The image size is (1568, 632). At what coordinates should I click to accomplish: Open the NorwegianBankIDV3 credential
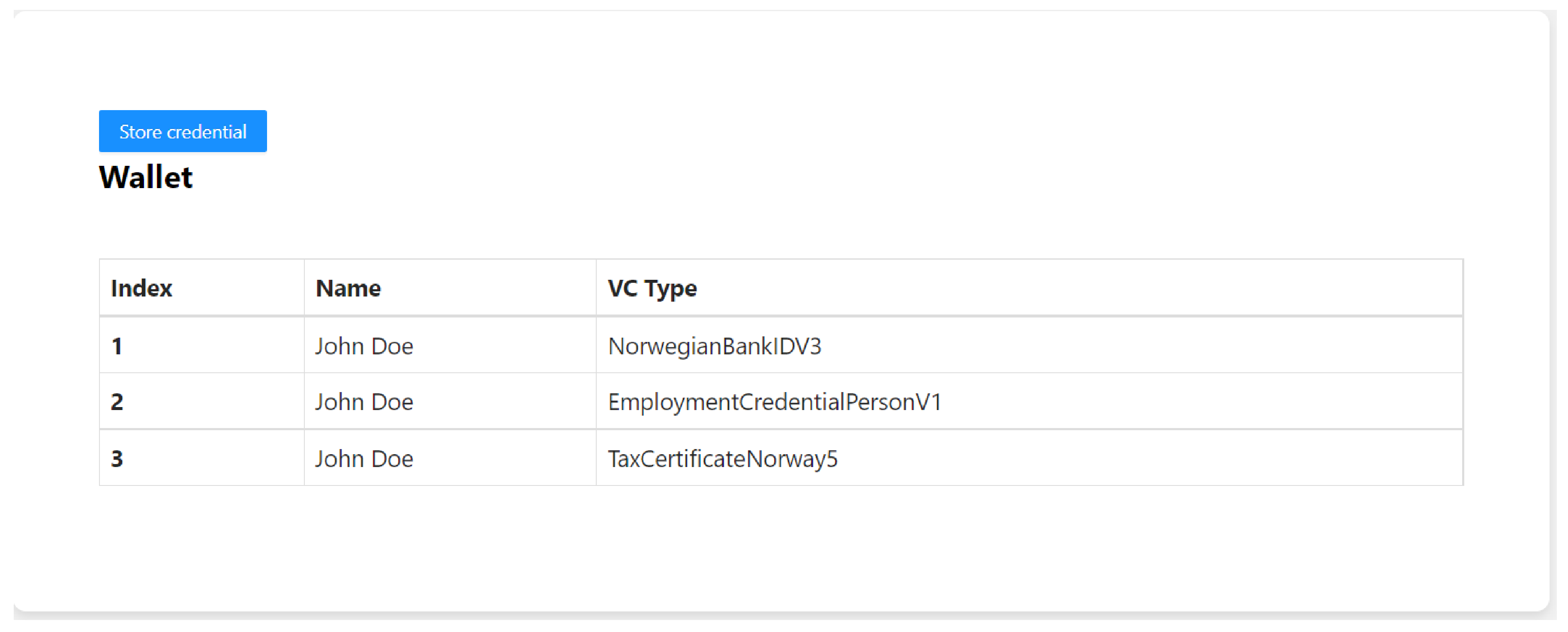(715, 346)
